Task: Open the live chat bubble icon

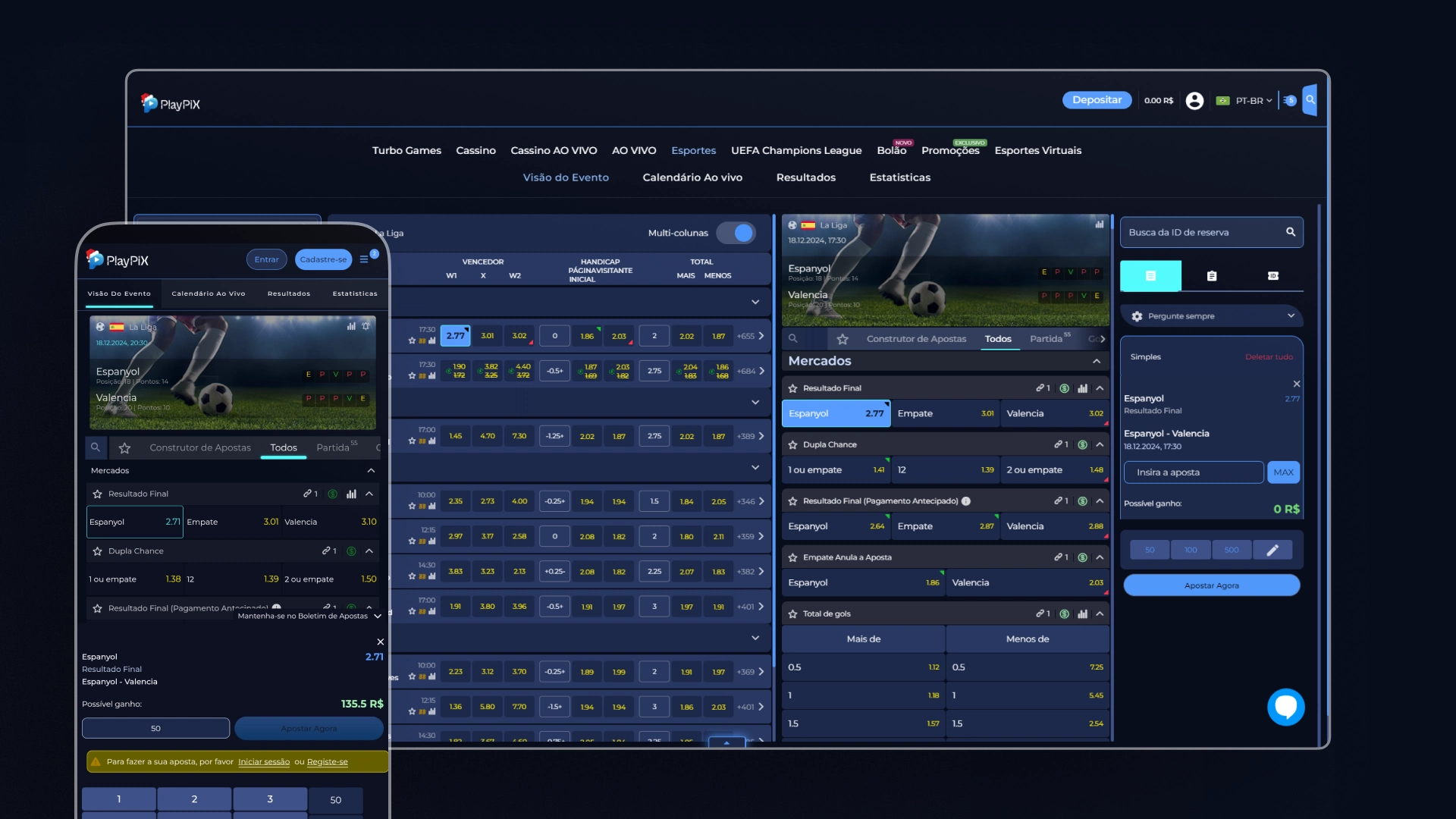Action: tap(1286, 707)
